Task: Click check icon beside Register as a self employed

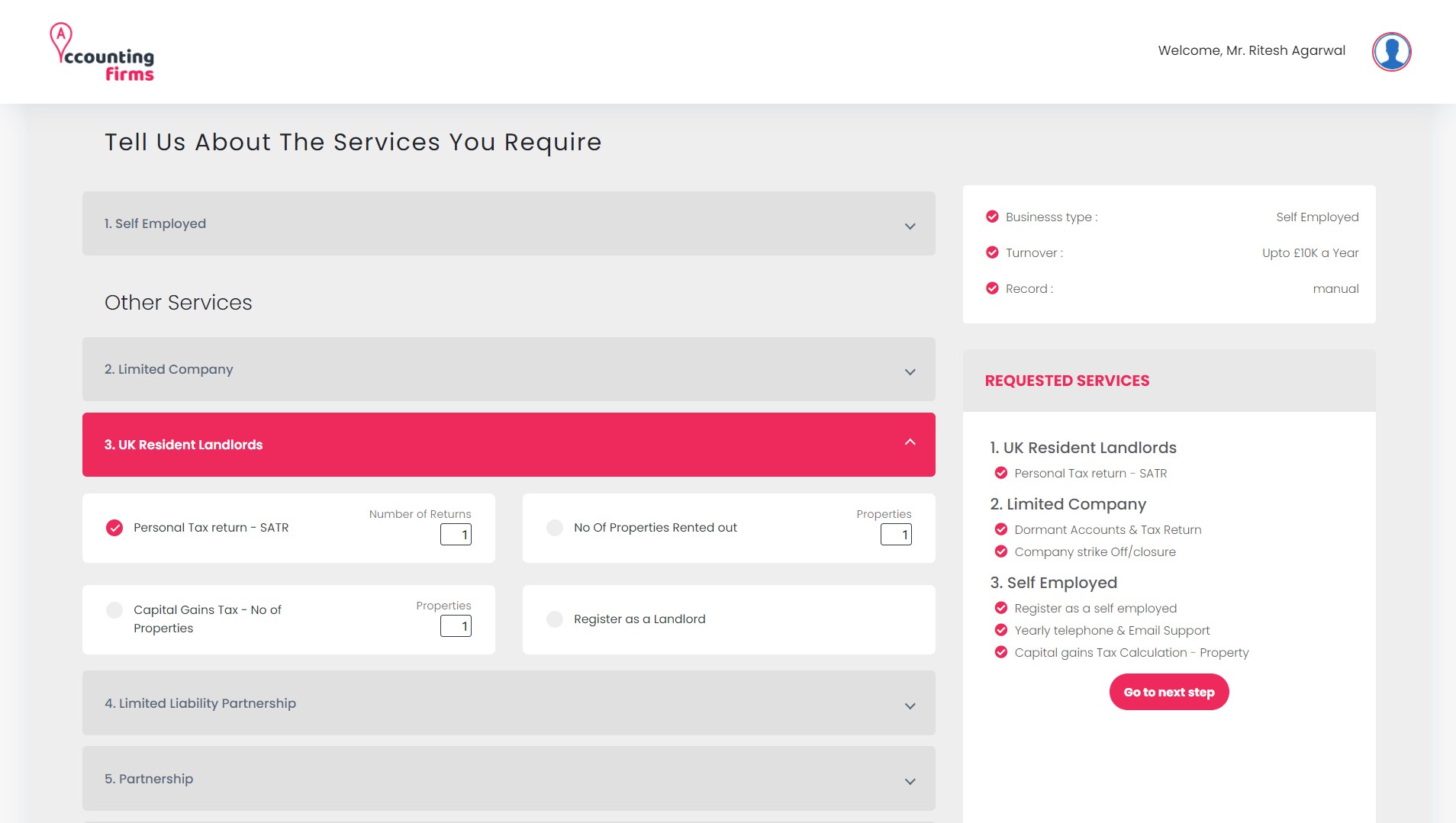Action: click(1001, 608)
